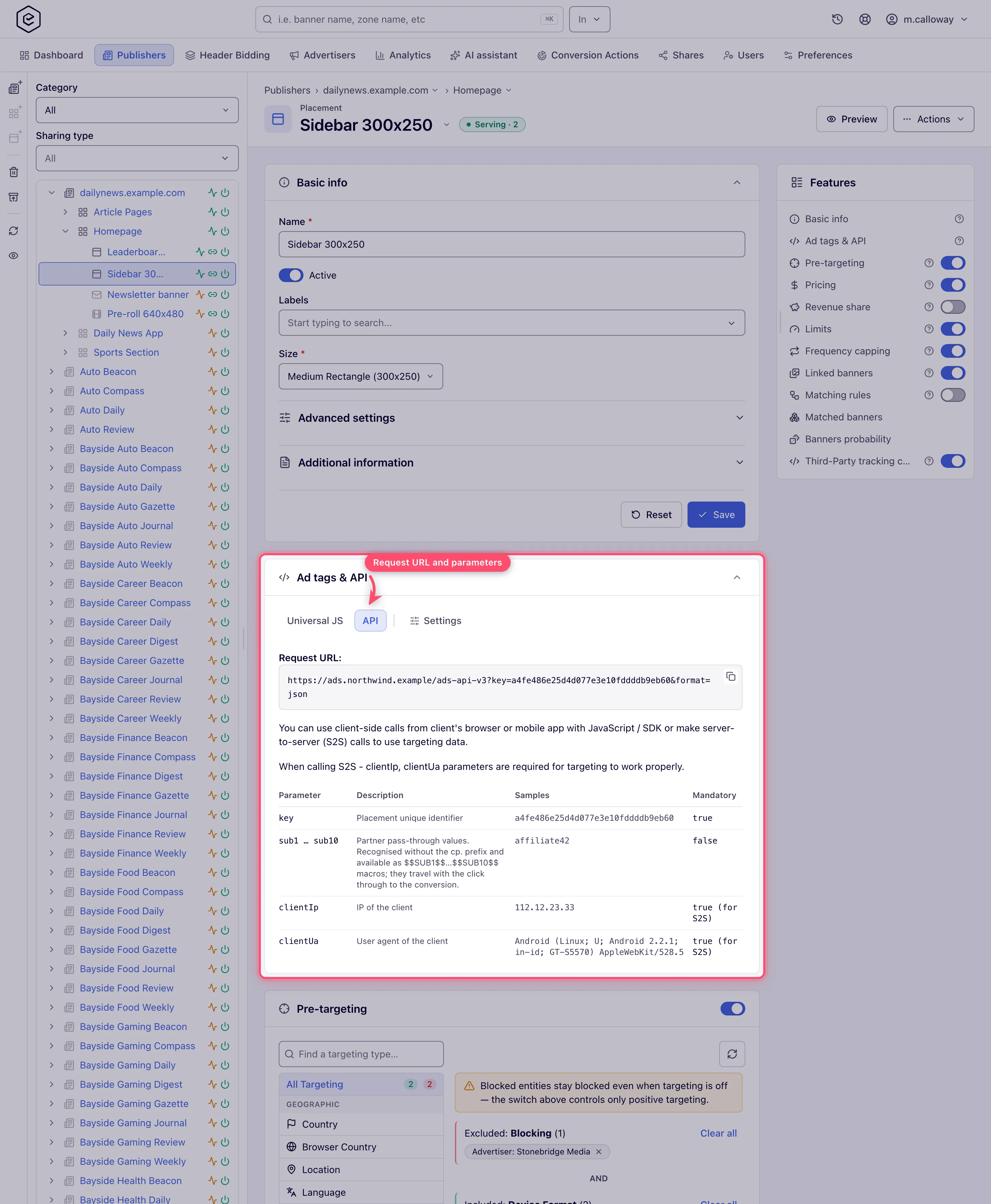991x1204 pixels.
Task: Expand Additional information section
Action: click(x=511, y=462)
